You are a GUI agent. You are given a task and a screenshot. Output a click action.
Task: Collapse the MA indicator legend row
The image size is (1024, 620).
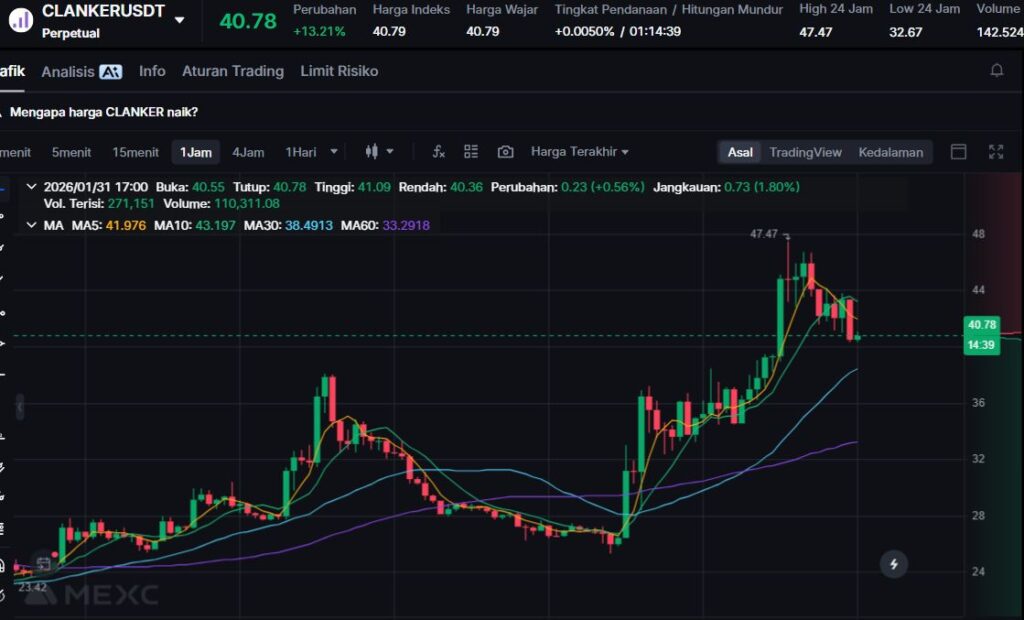[31, 226]
